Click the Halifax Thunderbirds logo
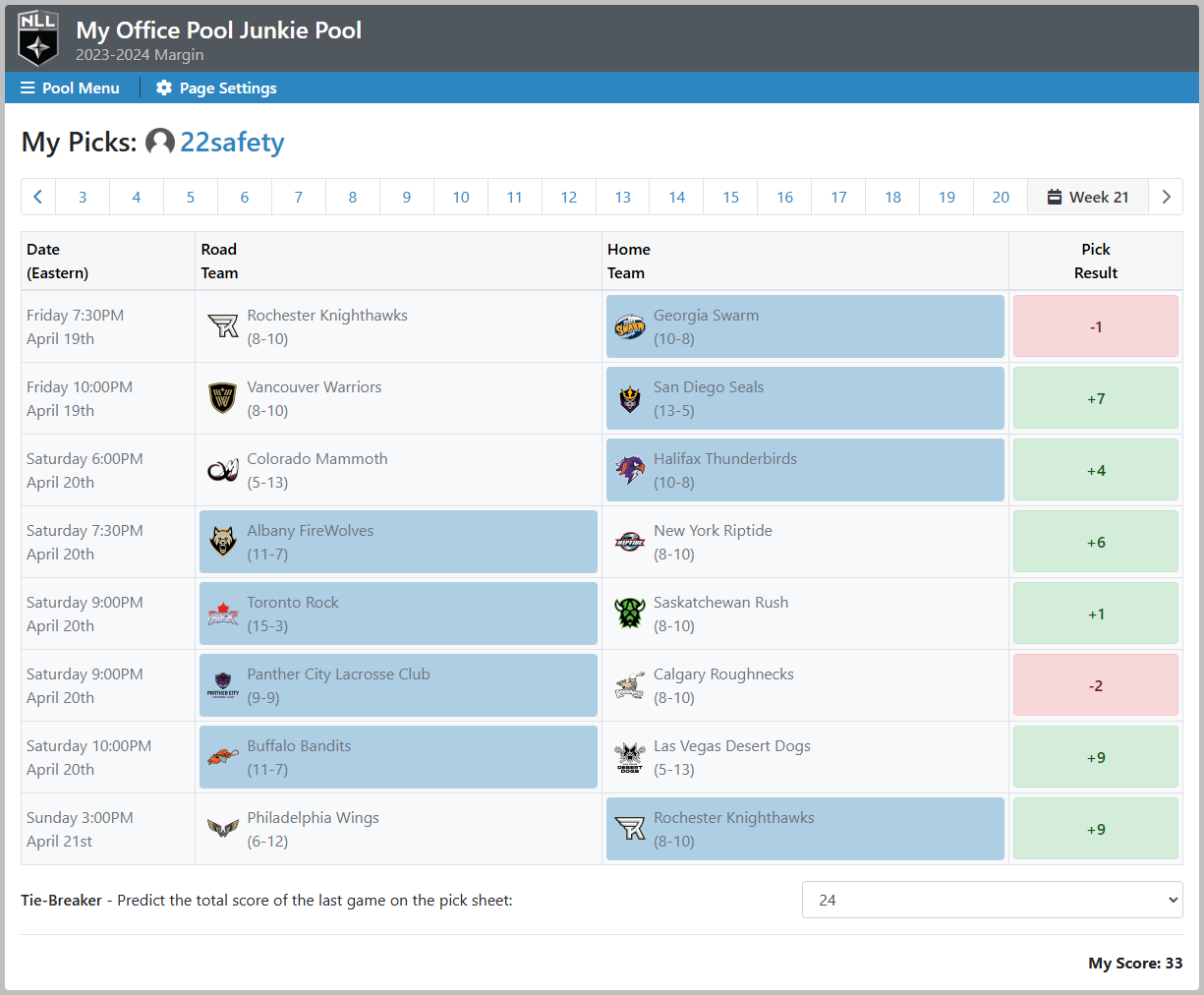 tap(630, 470)
